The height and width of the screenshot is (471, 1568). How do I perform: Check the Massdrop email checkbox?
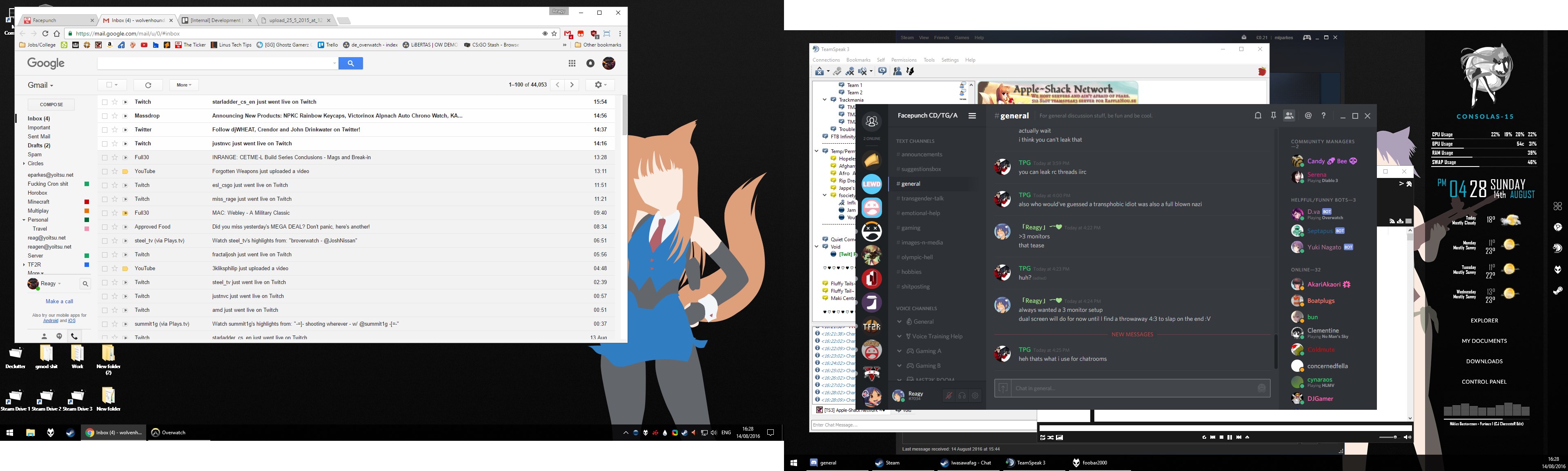click(105, 116)
